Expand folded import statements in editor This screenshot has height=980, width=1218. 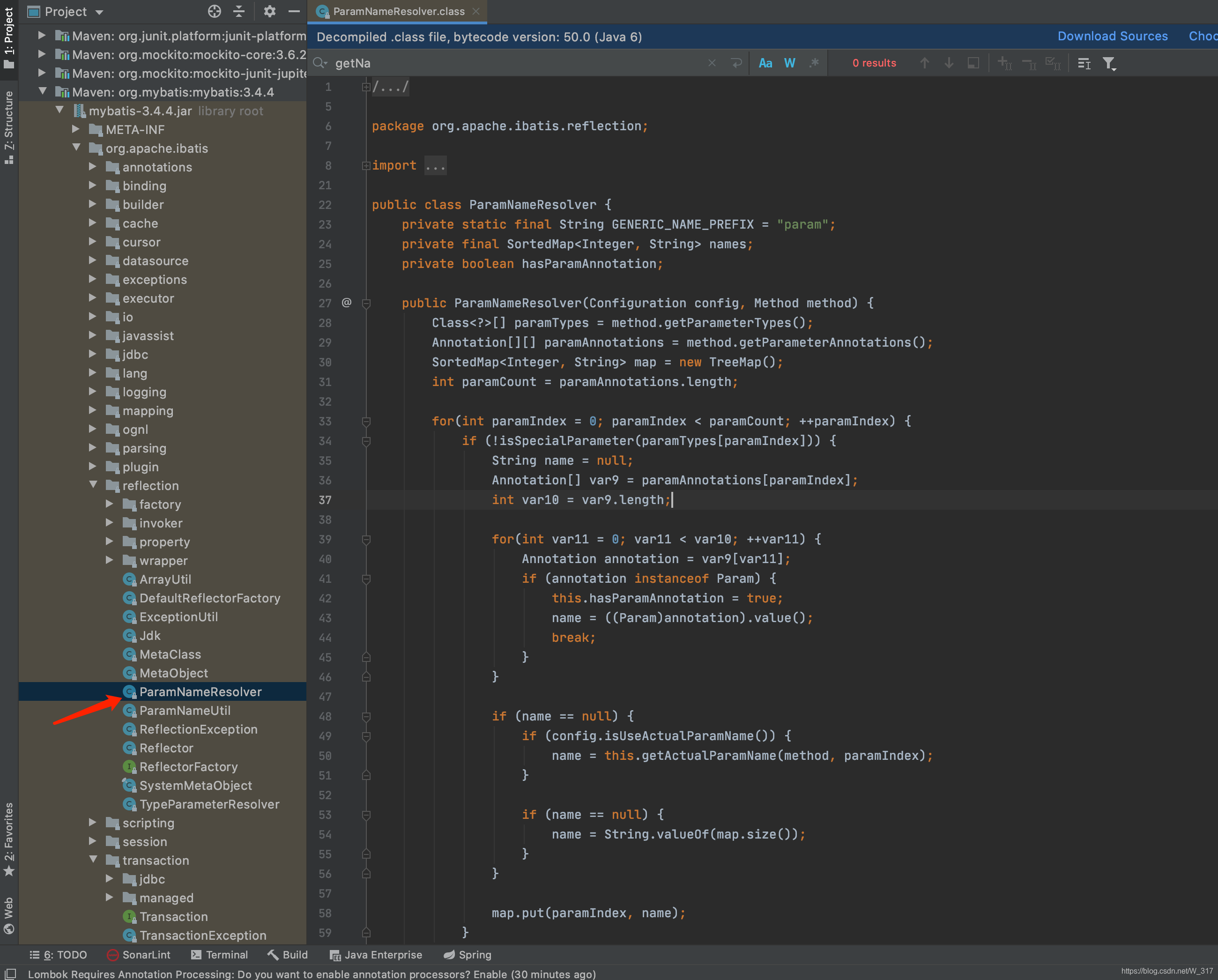tap(435, 165)
